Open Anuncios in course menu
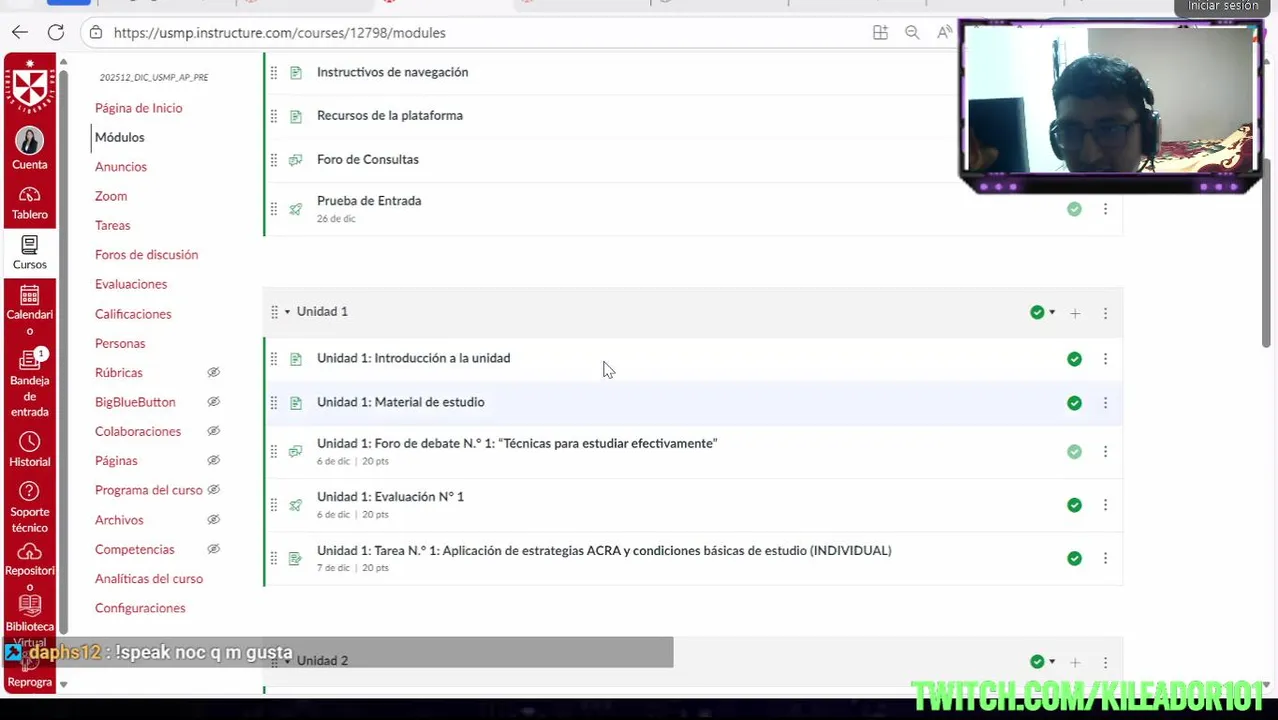1278x720 pixels. [121, 167]
